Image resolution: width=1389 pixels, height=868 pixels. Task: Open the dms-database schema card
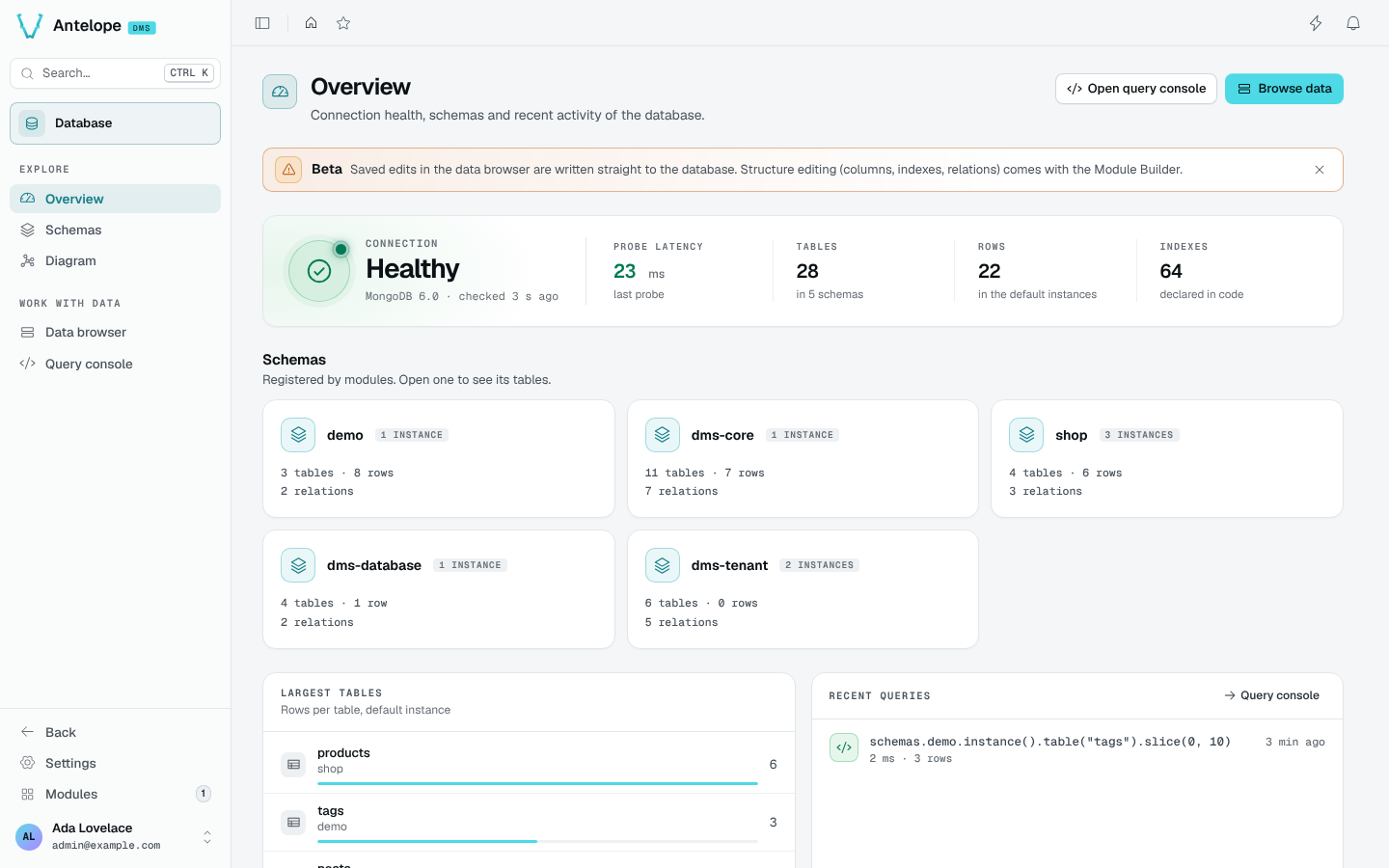tap(439, 589)
